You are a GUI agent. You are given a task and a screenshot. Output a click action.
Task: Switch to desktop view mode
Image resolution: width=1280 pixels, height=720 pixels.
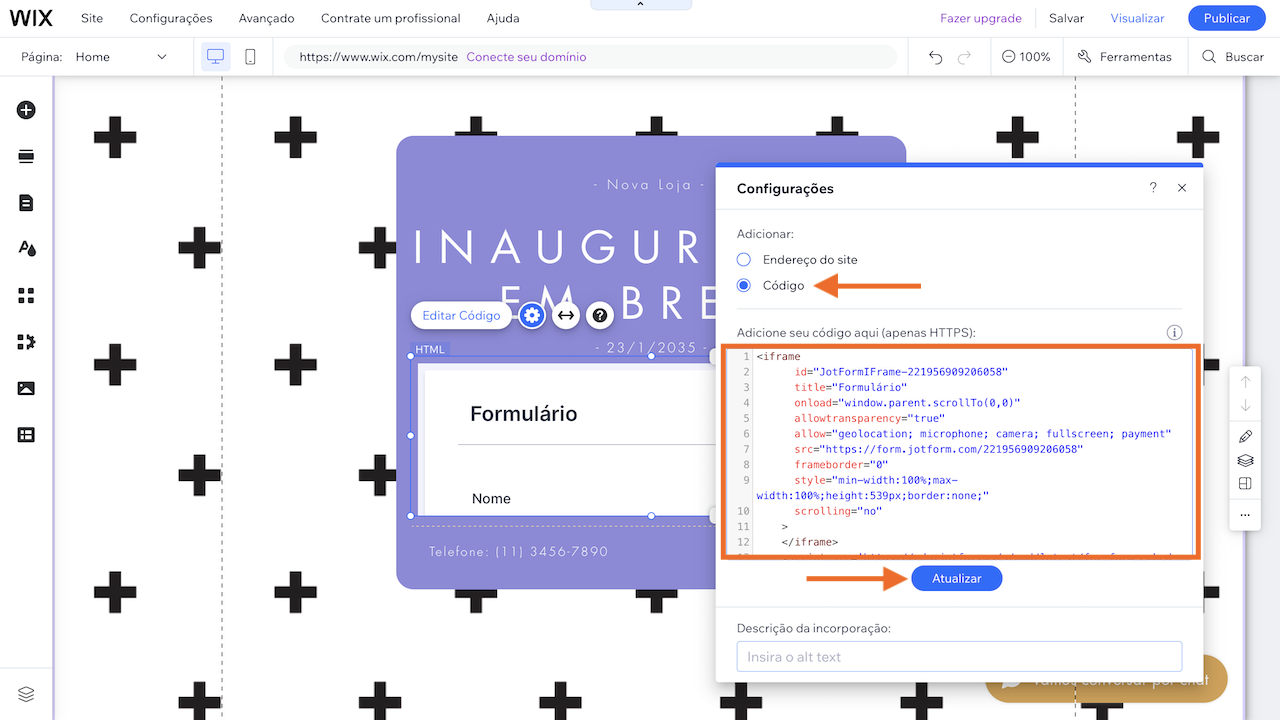215,56
